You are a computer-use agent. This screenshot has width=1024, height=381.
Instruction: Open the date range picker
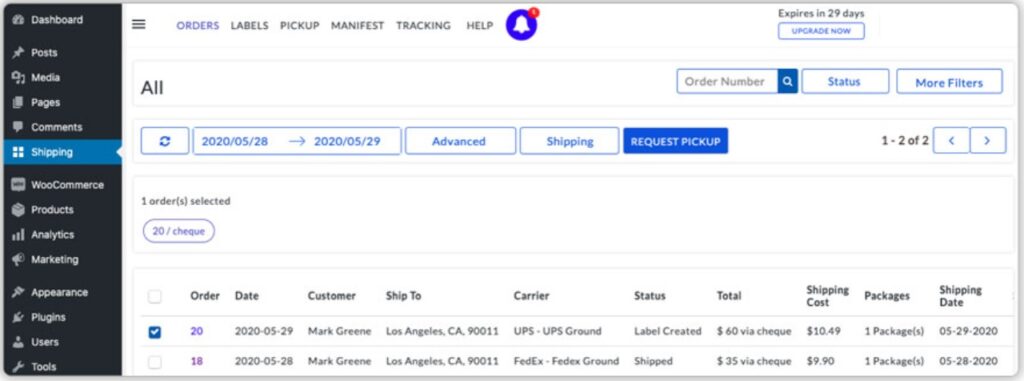296,141
